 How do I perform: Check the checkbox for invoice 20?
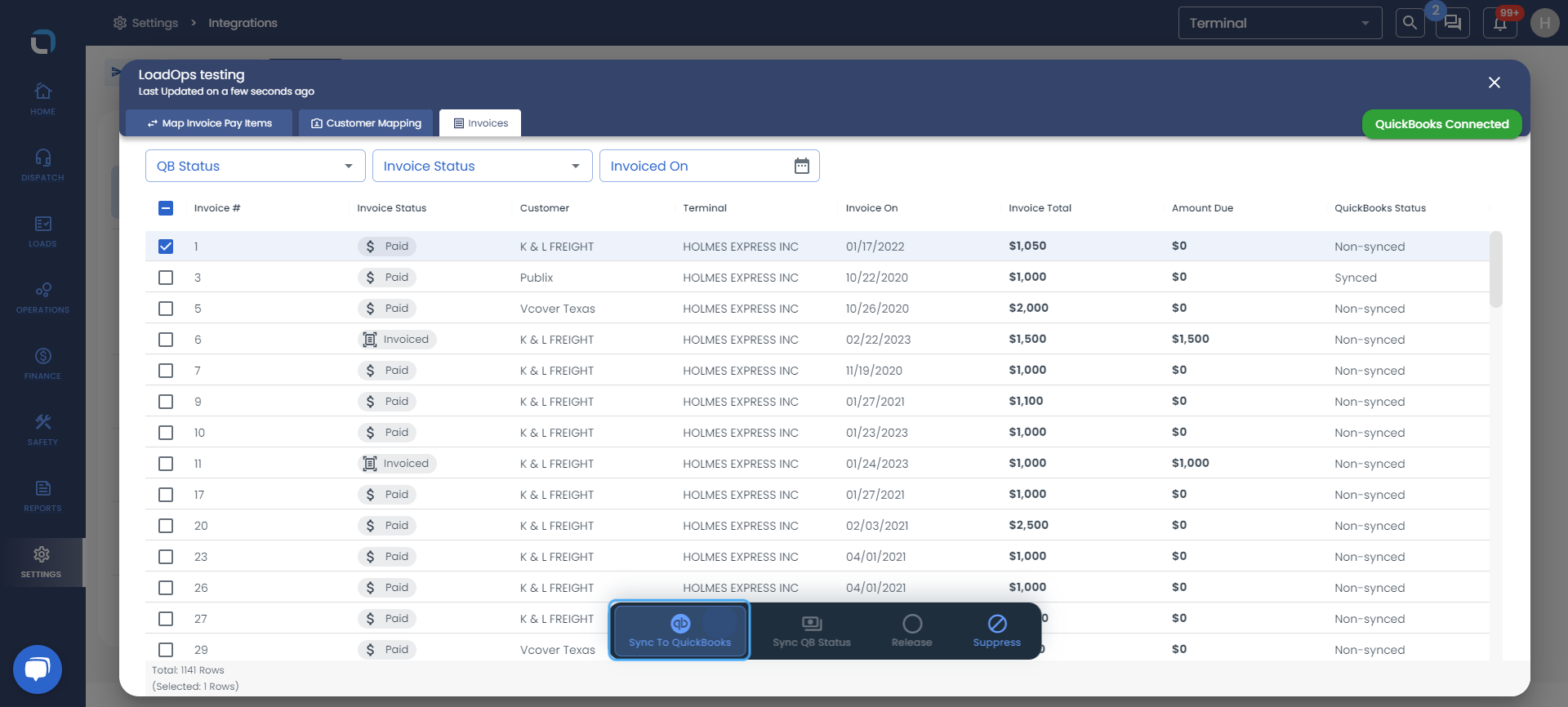pyautogui.click(x=166, y=526)
